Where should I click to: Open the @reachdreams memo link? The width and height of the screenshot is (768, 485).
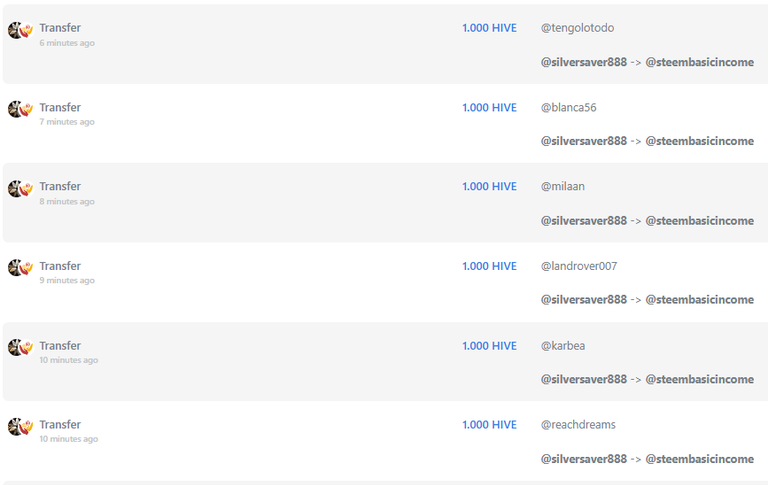click(578, 425)
